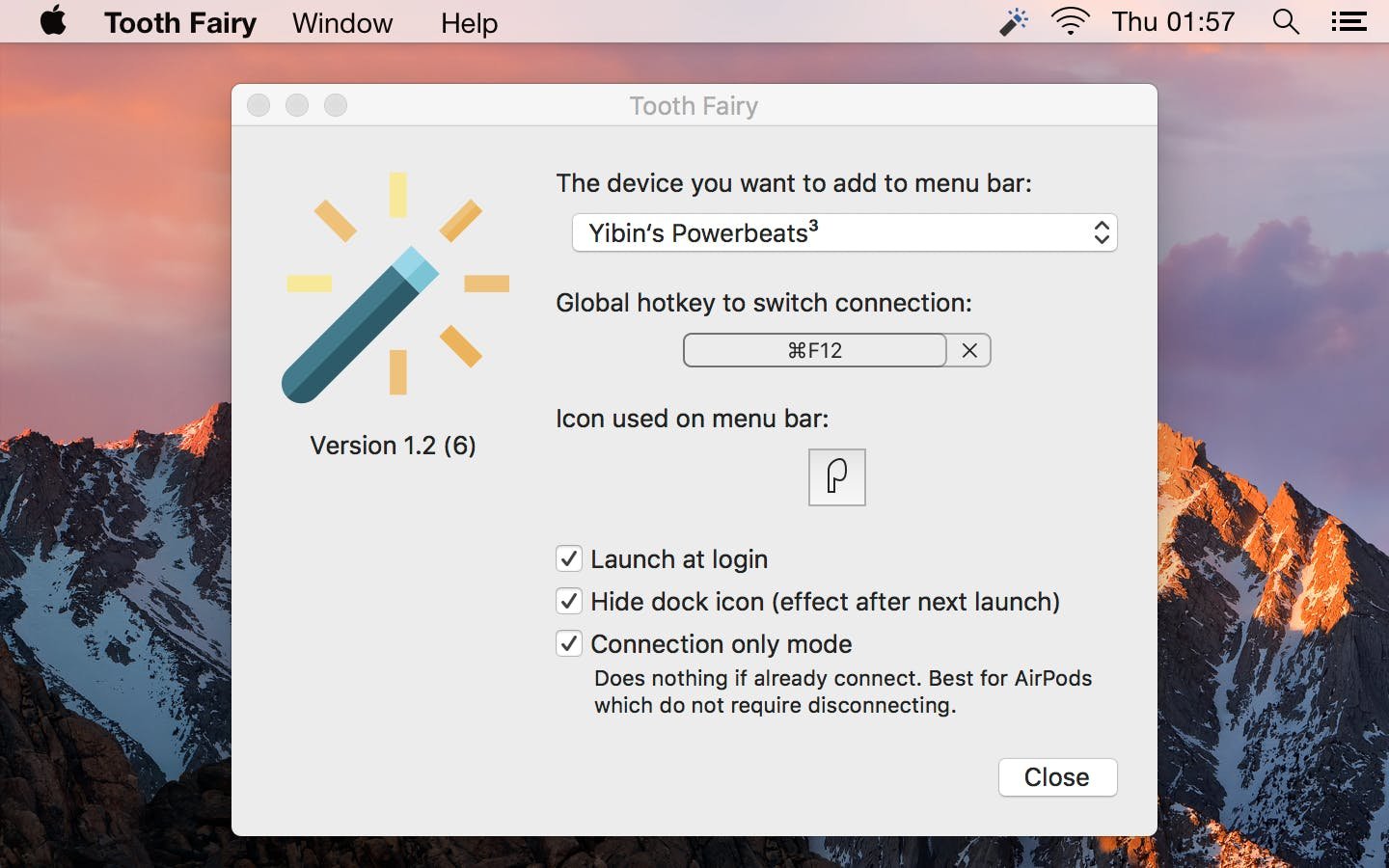Click the minimize window button
The image size is (1389, 868).
click(x=297, y=105)
